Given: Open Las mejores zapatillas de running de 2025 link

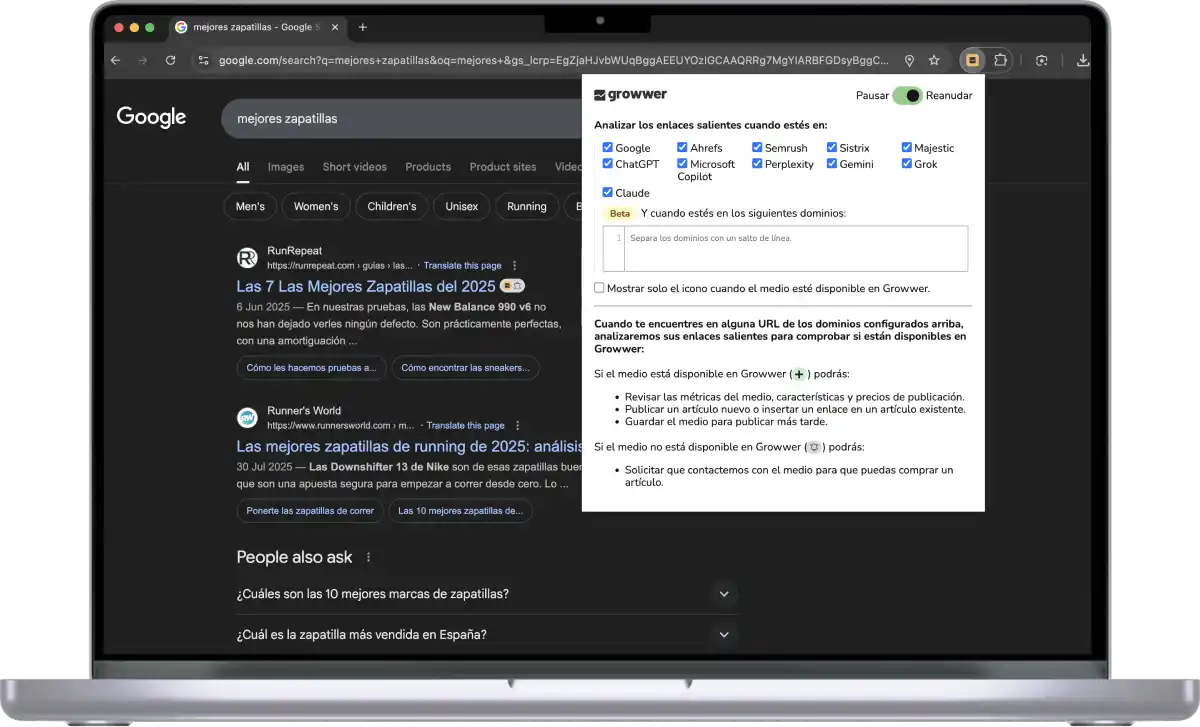Looking at the screenshot, I should (x=408, y=446).
